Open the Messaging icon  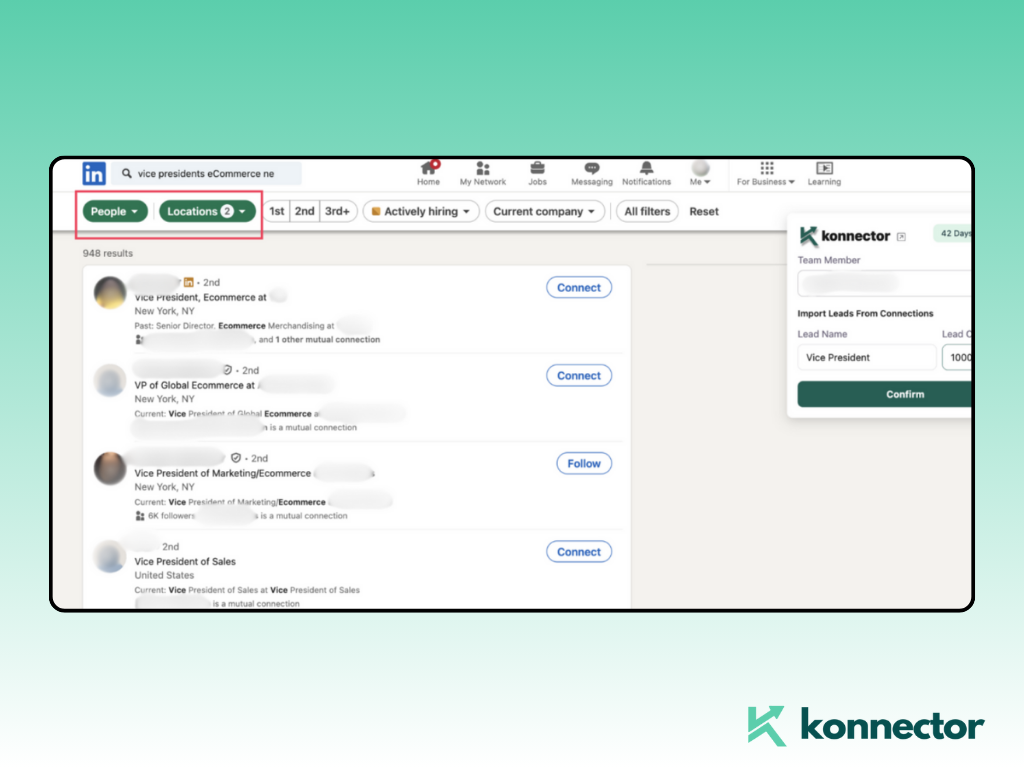tap(592, 168)
